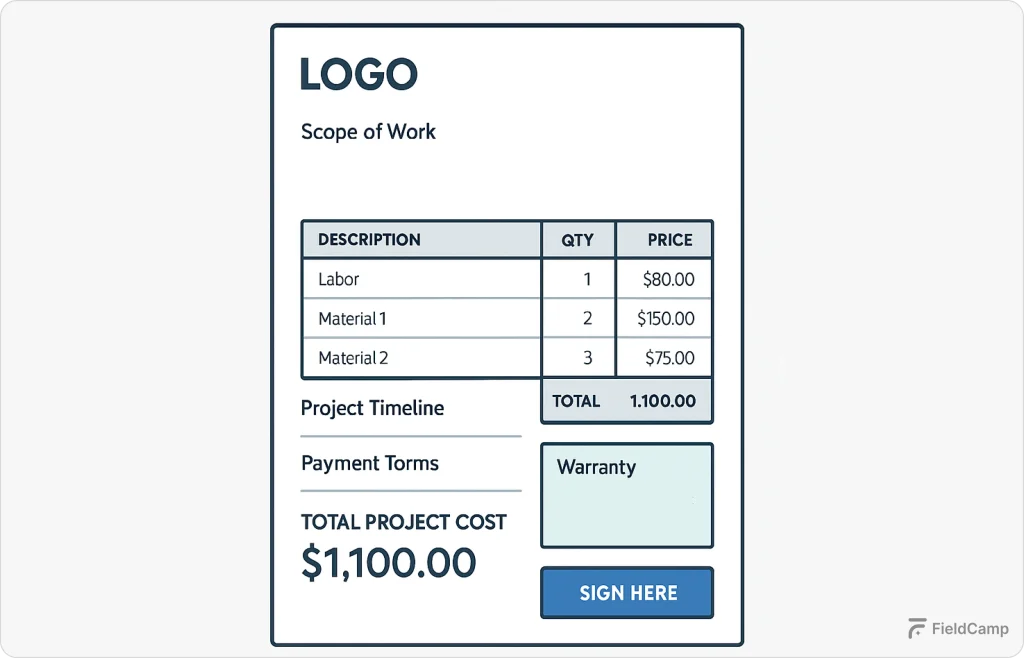Click the TOTAL PROJECT COST label
This screenshot has width=1024, height=658.
pos(404,522)
